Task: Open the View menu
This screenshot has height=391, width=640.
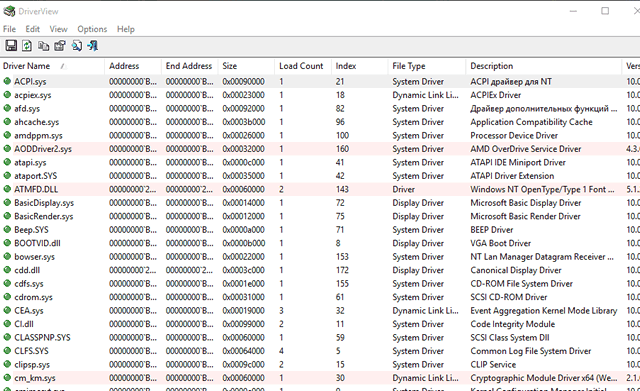Action: click(x=58, y=29)
